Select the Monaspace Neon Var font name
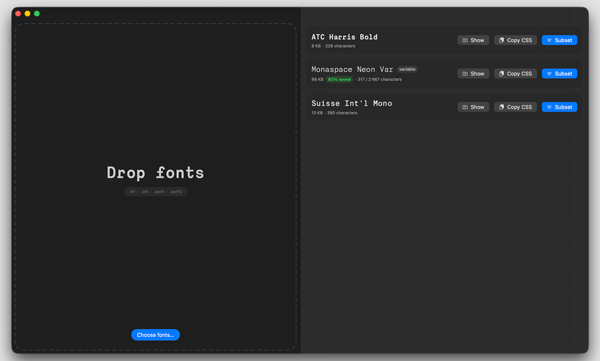 [x=352, y=69]
